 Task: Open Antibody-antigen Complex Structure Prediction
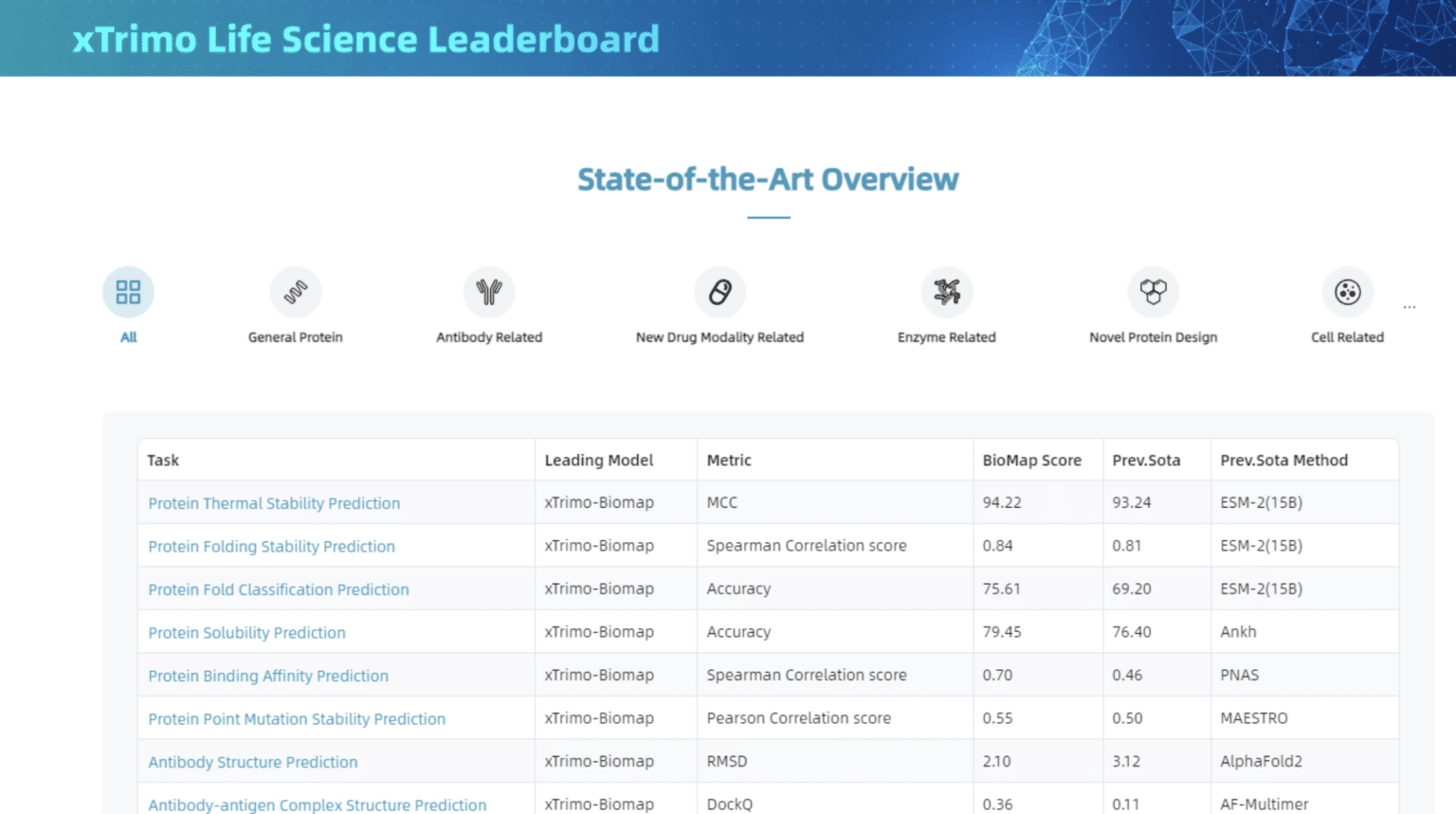click(317, 805)
